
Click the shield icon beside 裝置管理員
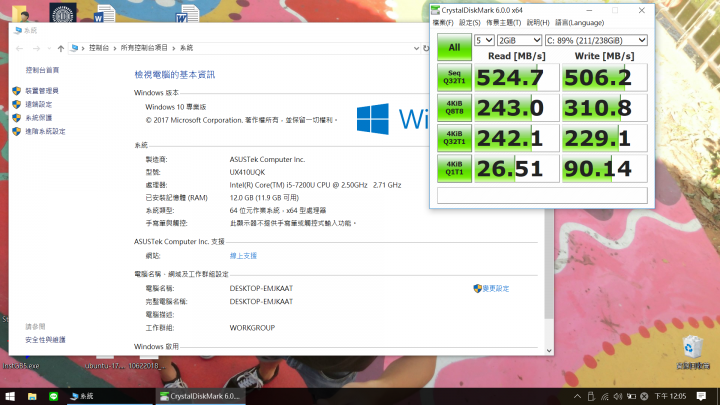tap(17, 90)
